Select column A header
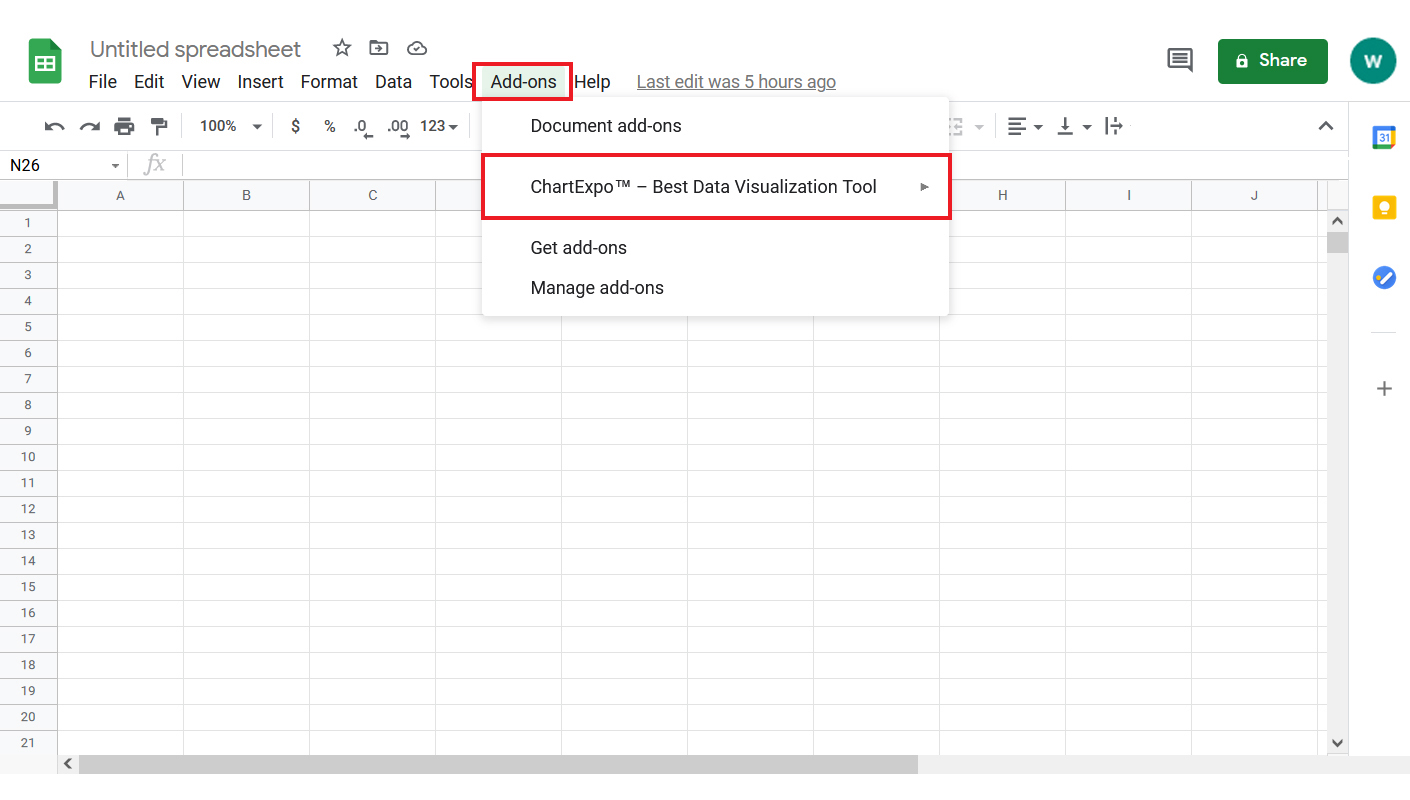 point(121,196)
